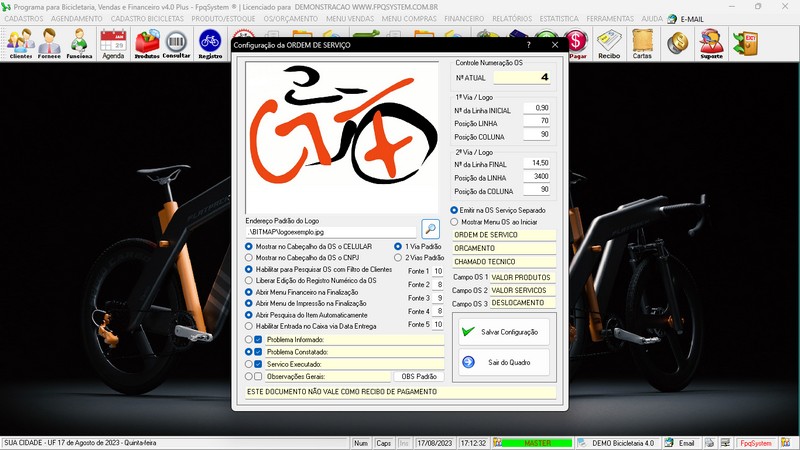Enable the 'Observações Gerais' checkbox
This screenshot has width=800, height=450.
(x=258, y=377)
